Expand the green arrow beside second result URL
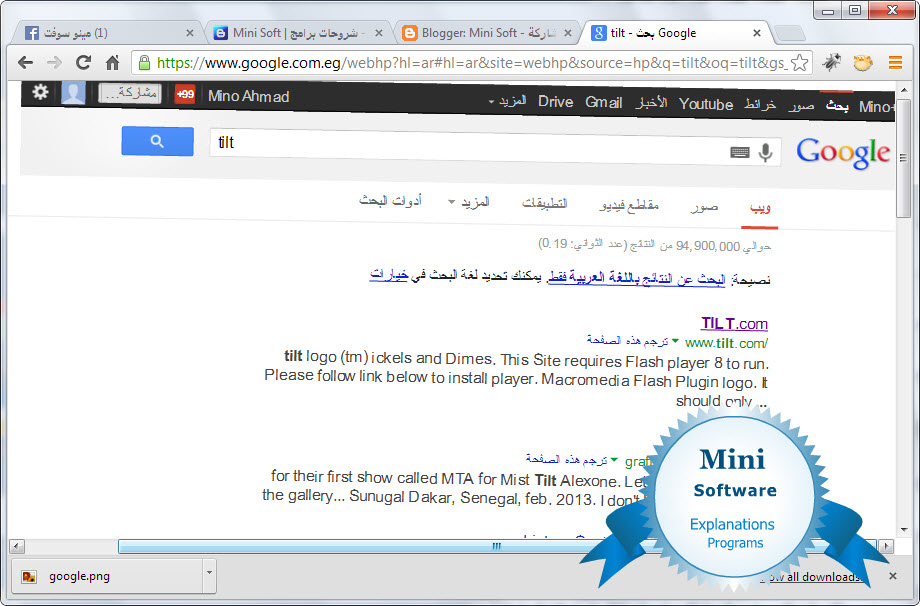The image size is (920, 606). click(x=614, y=460)
